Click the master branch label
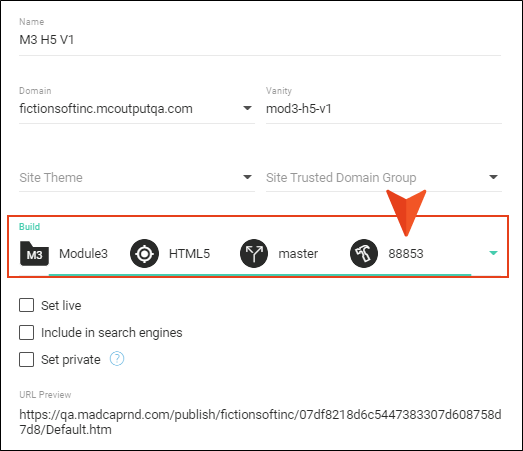523x451 pixels. (298, 254)
